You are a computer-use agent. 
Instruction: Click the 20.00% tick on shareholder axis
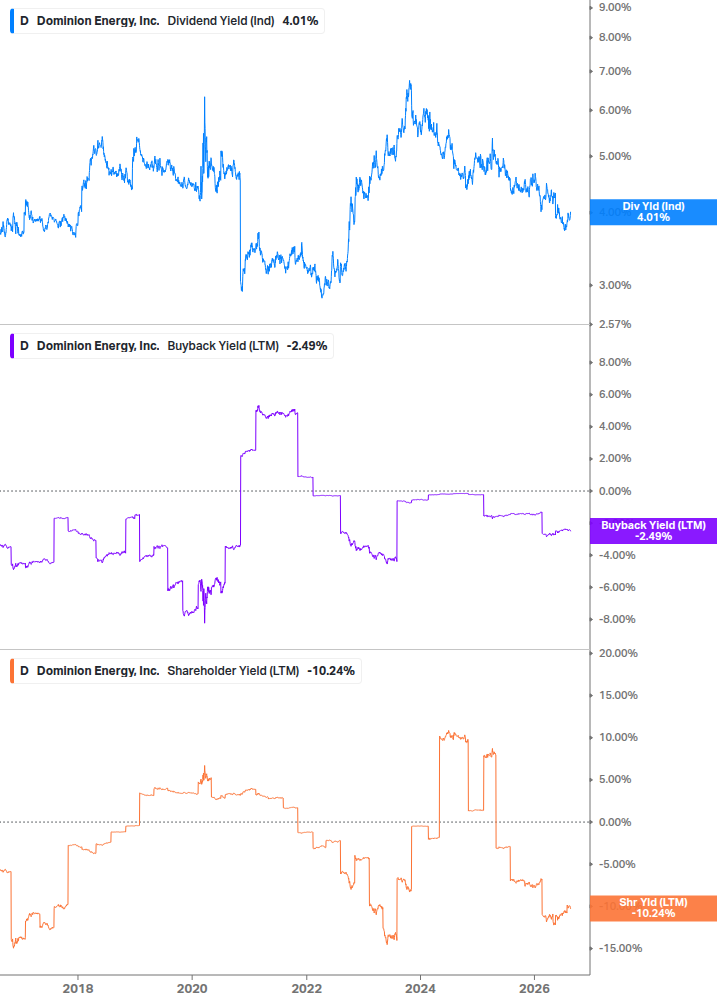[x=618, y=653]
